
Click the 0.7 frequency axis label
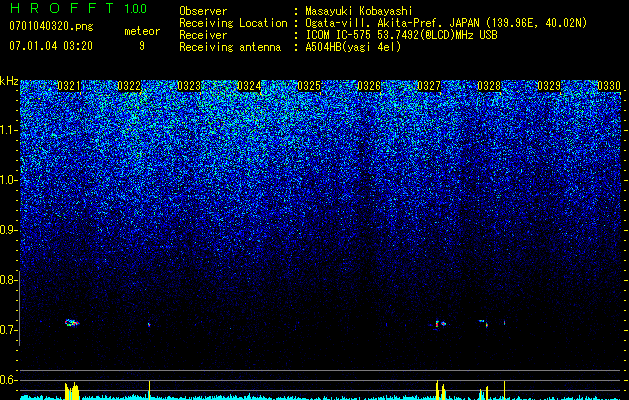tap(8, 330)
